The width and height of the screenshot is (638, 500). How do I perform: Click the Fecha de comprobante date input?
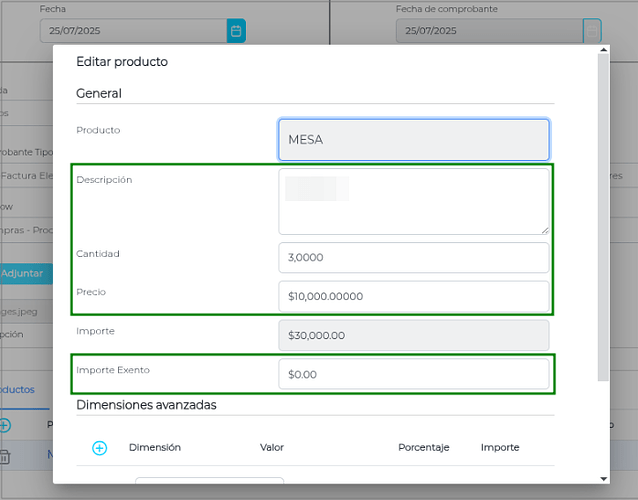tap(489, 31)
